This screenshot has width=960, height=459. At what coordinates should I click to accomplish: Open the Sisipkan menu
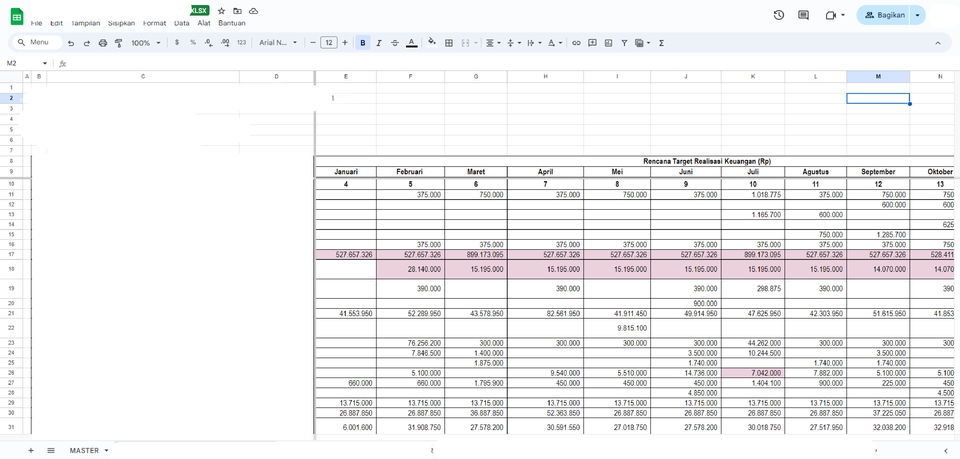click(x=121, y=23)
